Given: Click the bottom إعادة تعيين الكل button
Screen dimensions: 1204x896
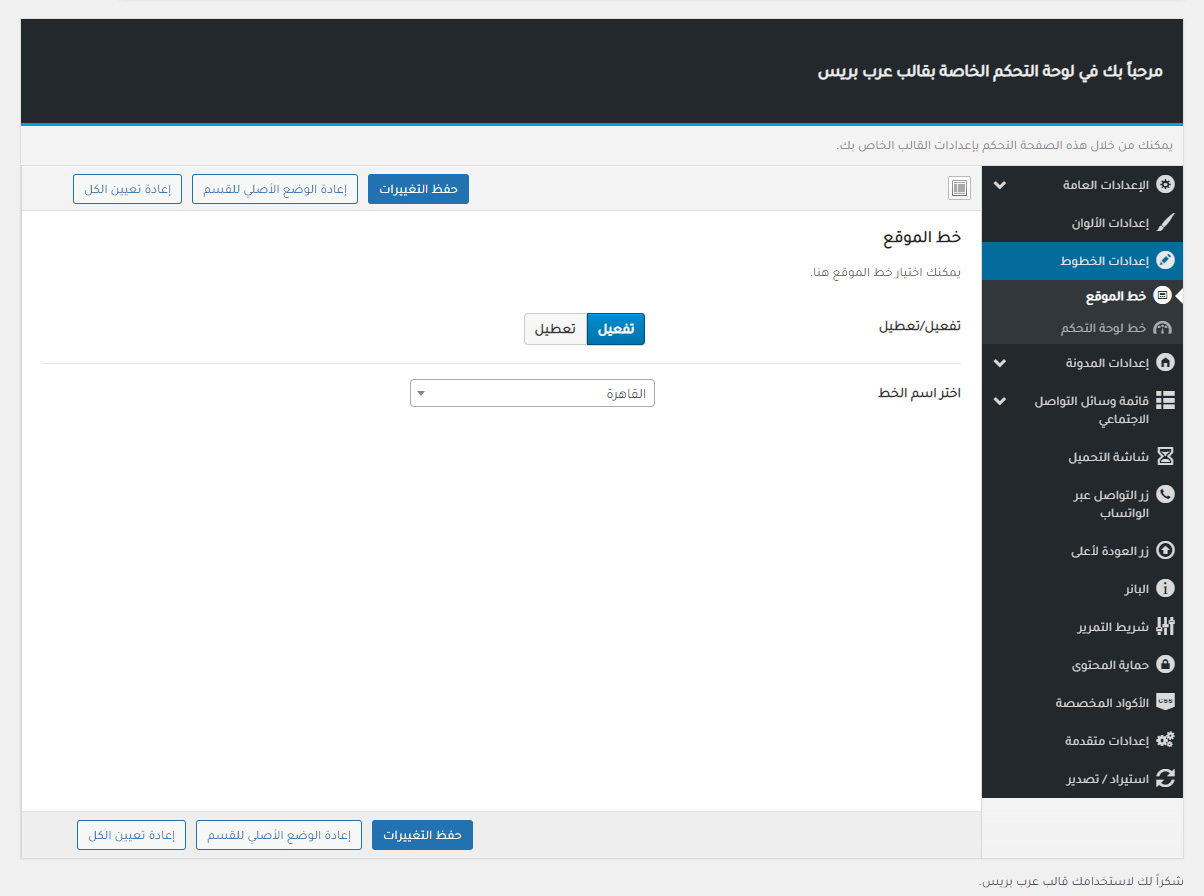Looking at the screenshot, I should [131, 835].
